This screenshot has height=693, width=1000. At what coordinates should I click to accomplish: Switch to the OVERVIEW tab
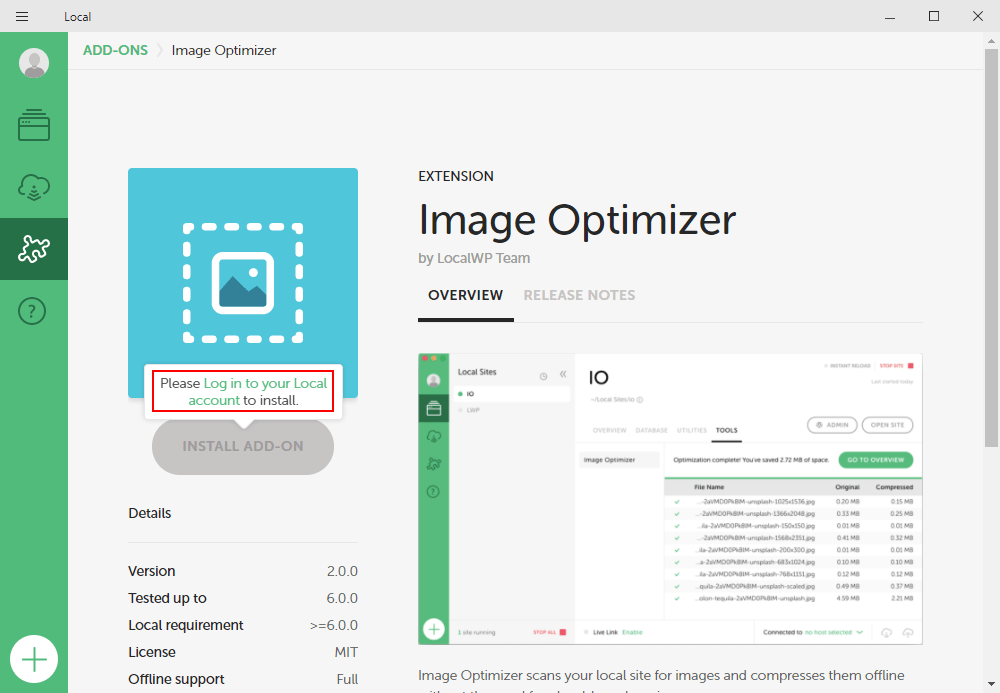tap(466, 295)
